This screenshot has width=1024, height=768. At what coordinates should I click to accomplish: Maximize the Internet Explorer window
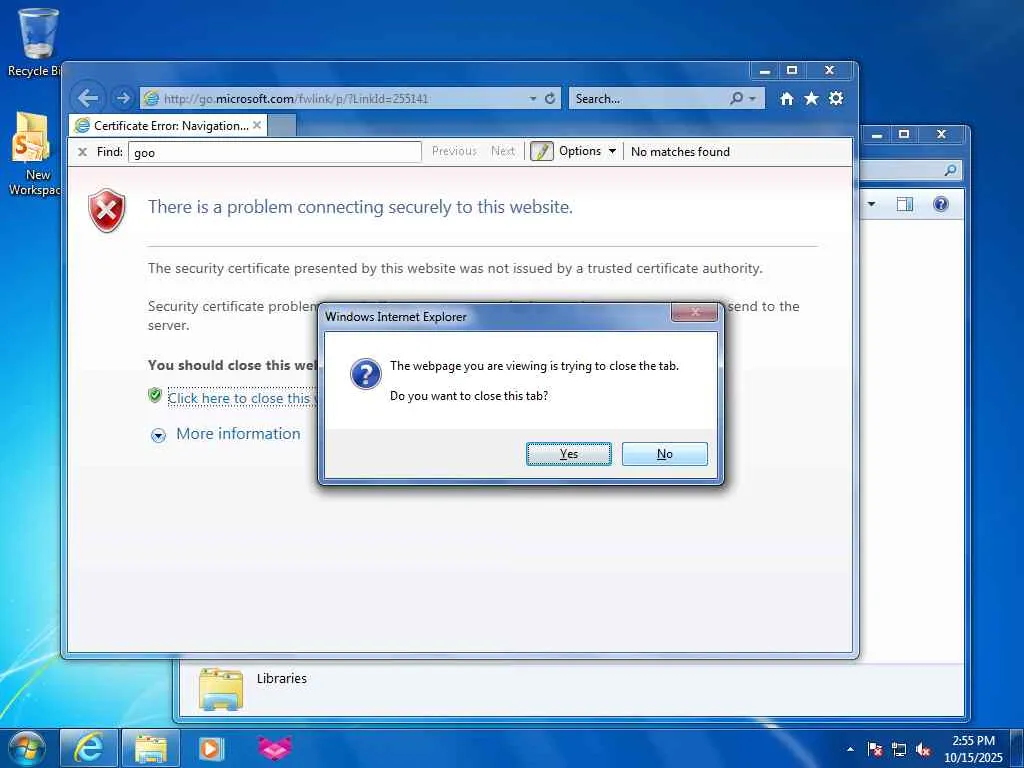click(792, 71)
